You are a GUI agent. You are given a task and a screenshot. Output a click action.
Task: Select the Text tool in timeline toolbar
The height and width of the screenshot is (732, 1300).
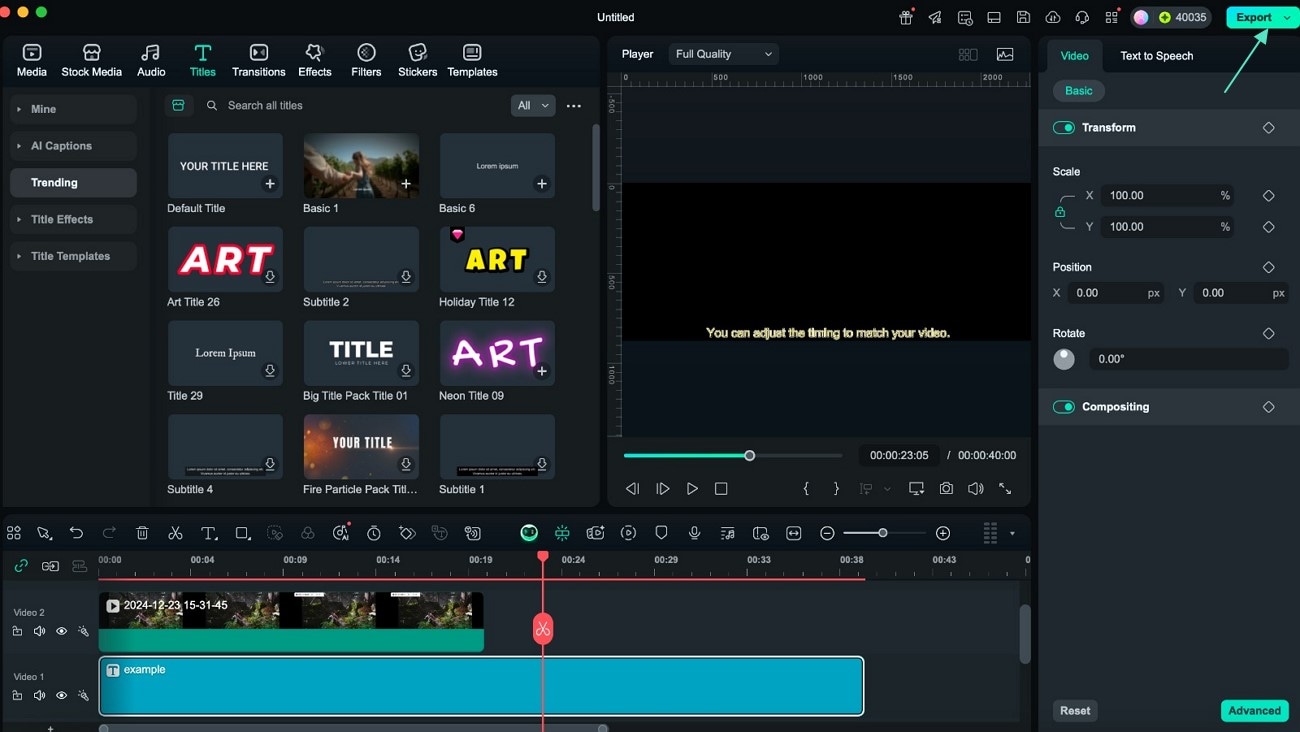[208, 534]
